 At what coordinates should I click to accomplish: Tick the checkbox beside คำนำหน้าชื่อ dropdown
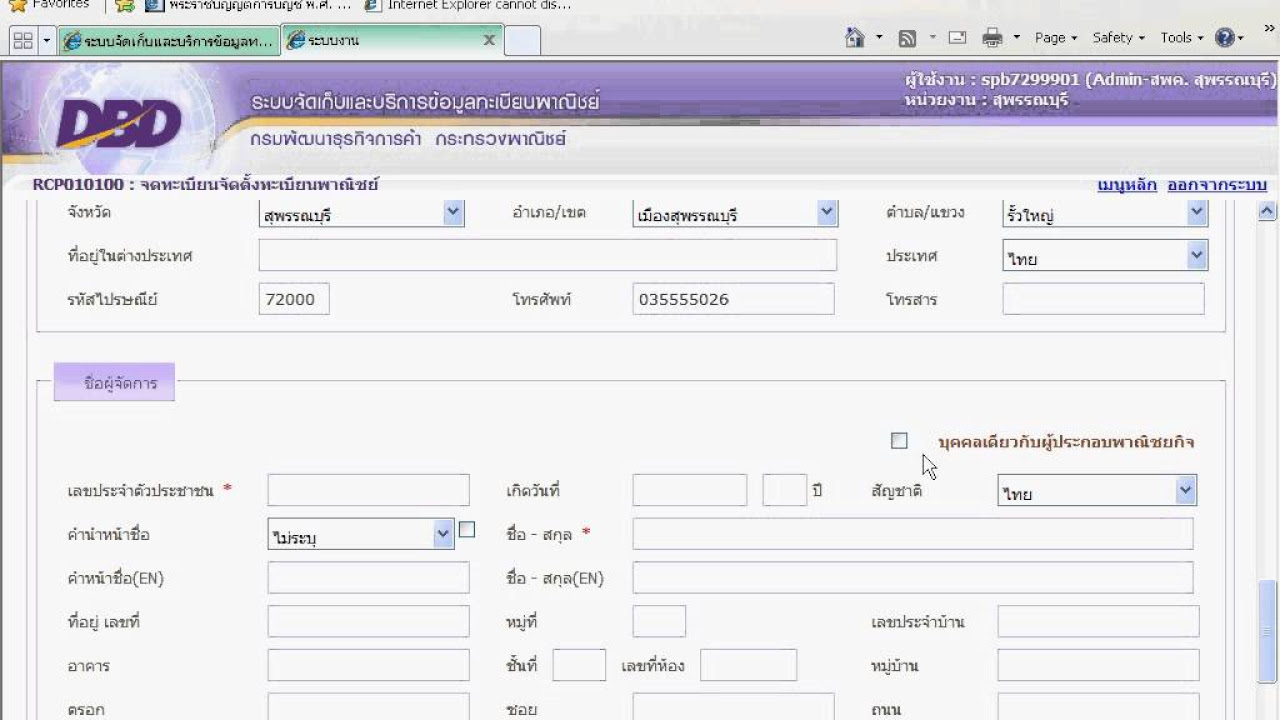467,530
